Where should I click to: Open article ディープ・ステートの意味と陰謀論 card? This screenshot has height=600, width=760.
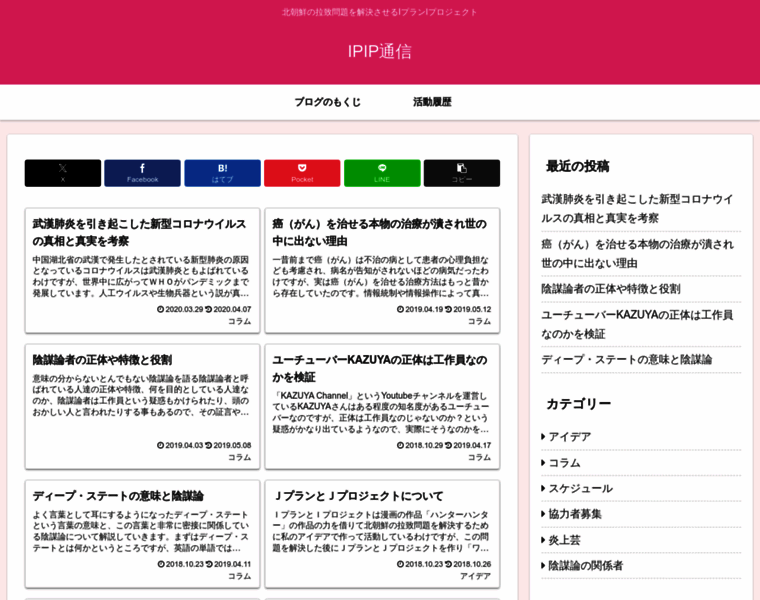142,534
